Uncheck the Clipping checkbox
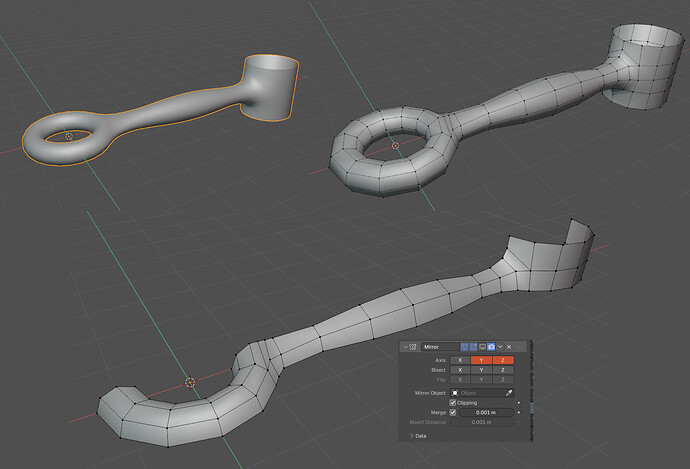This screenshot has width=690, height=469. 453,403
